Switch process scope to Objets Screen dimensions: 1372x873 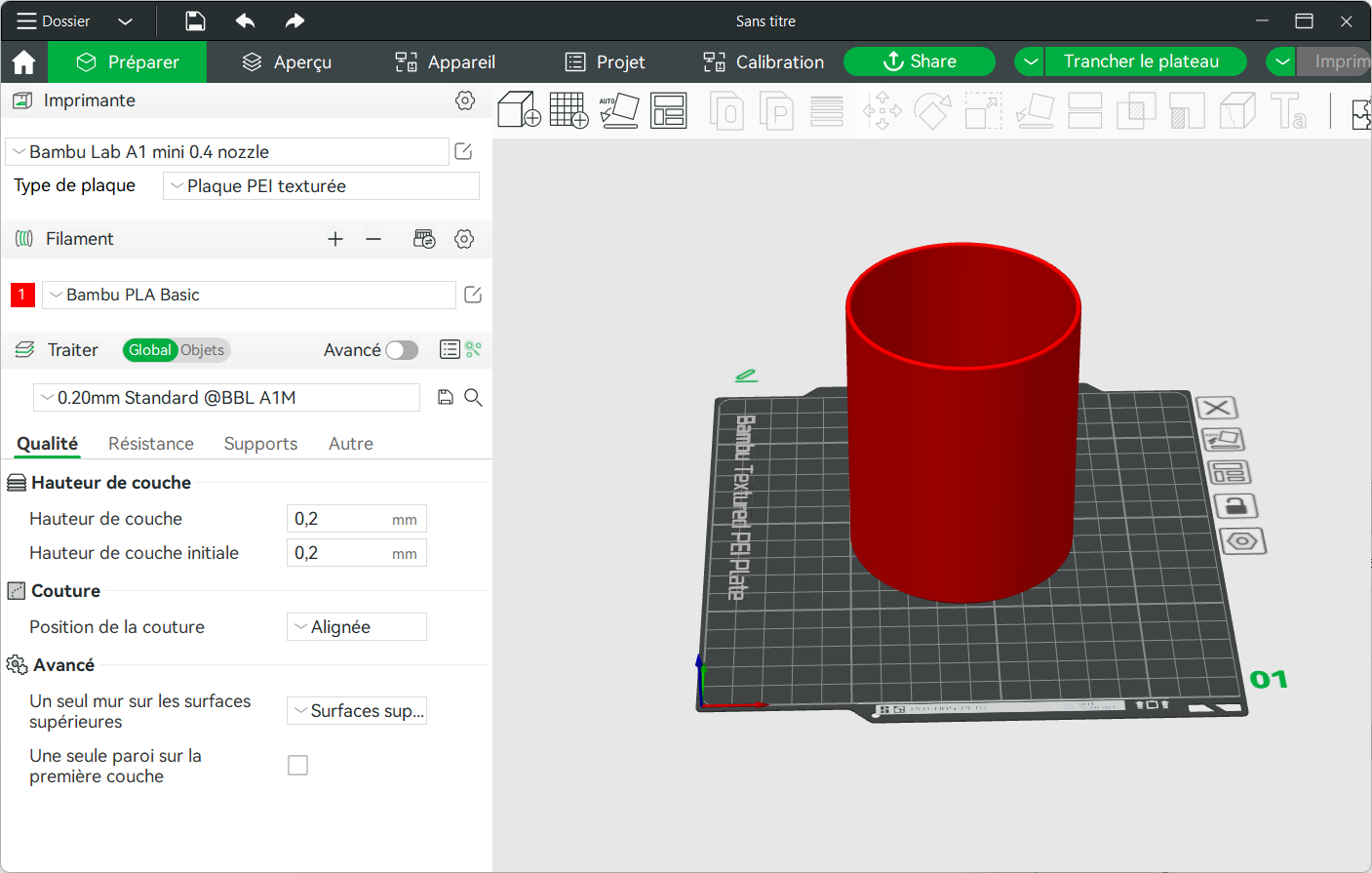(202, 350)
